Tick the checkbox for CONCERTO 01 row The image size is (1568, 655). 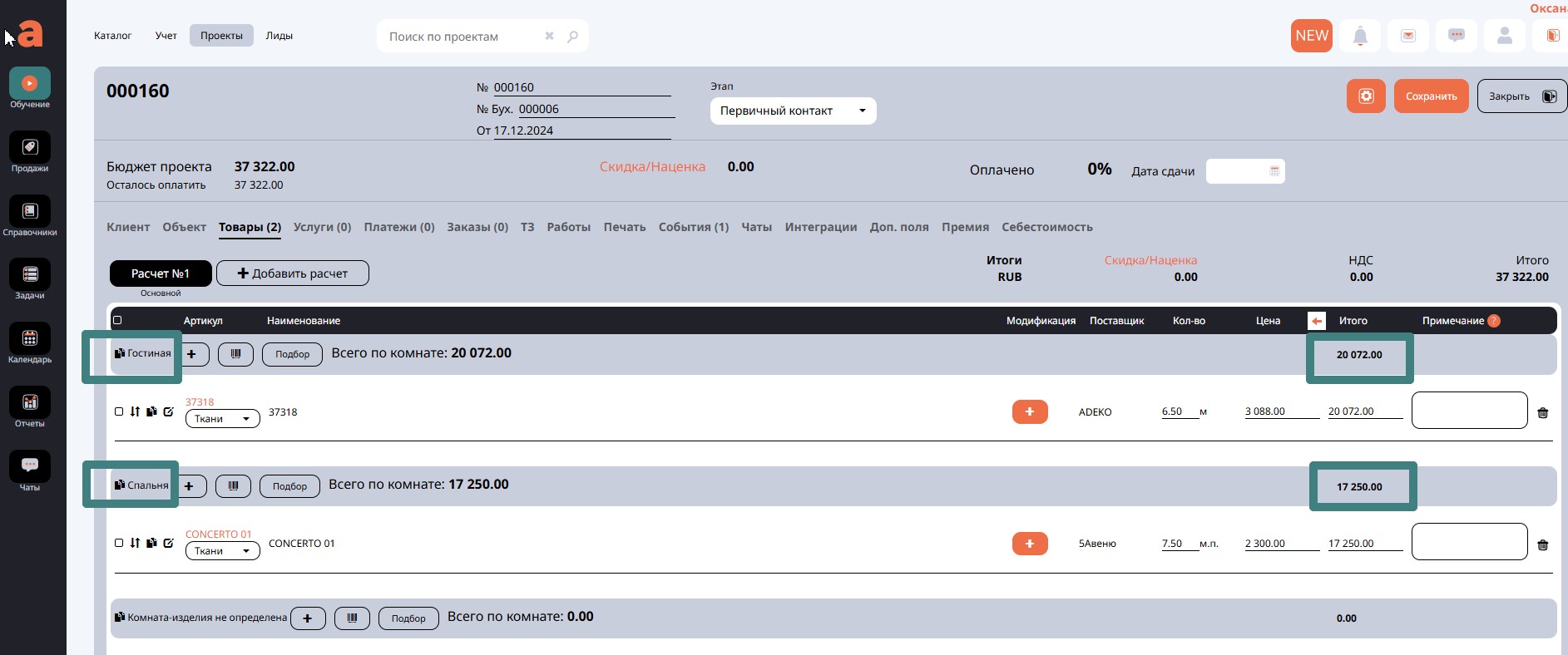(x=119, y=543)
